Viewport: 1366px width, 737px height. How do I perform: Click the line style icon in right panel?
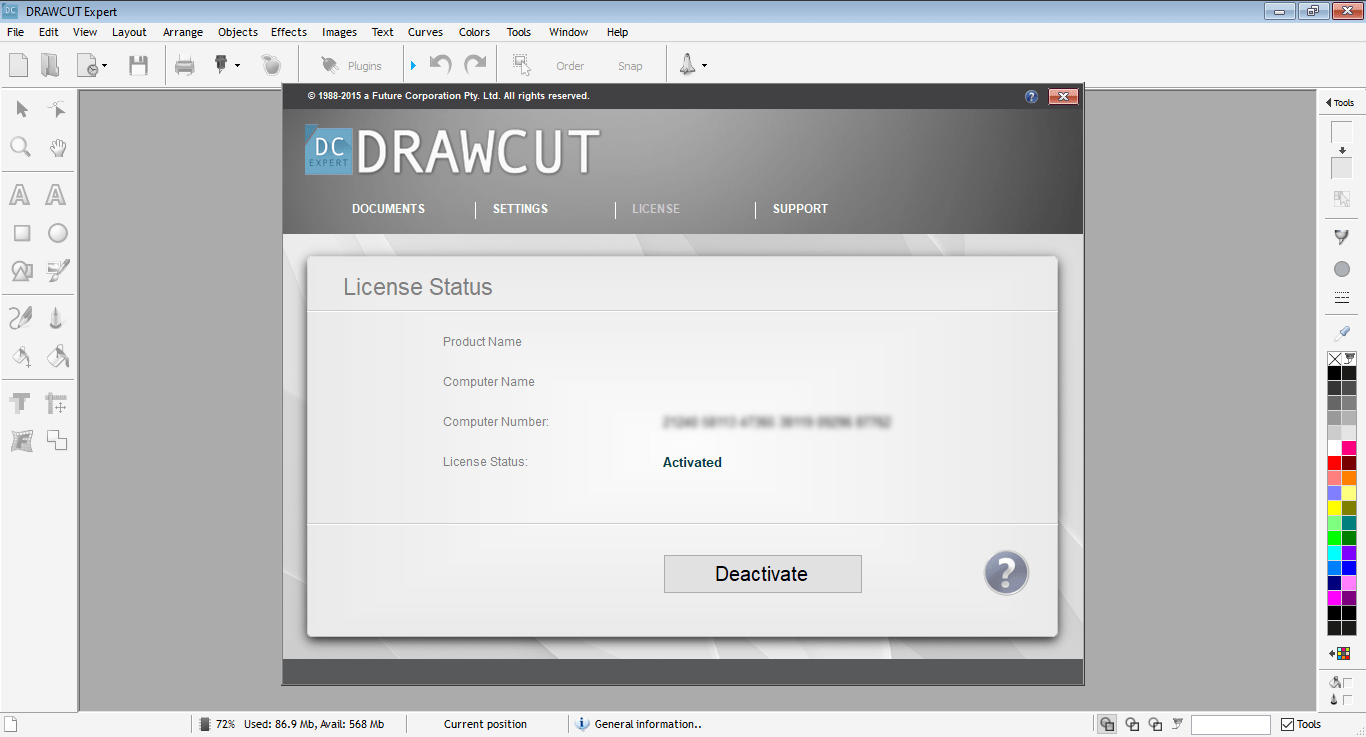1342,298
